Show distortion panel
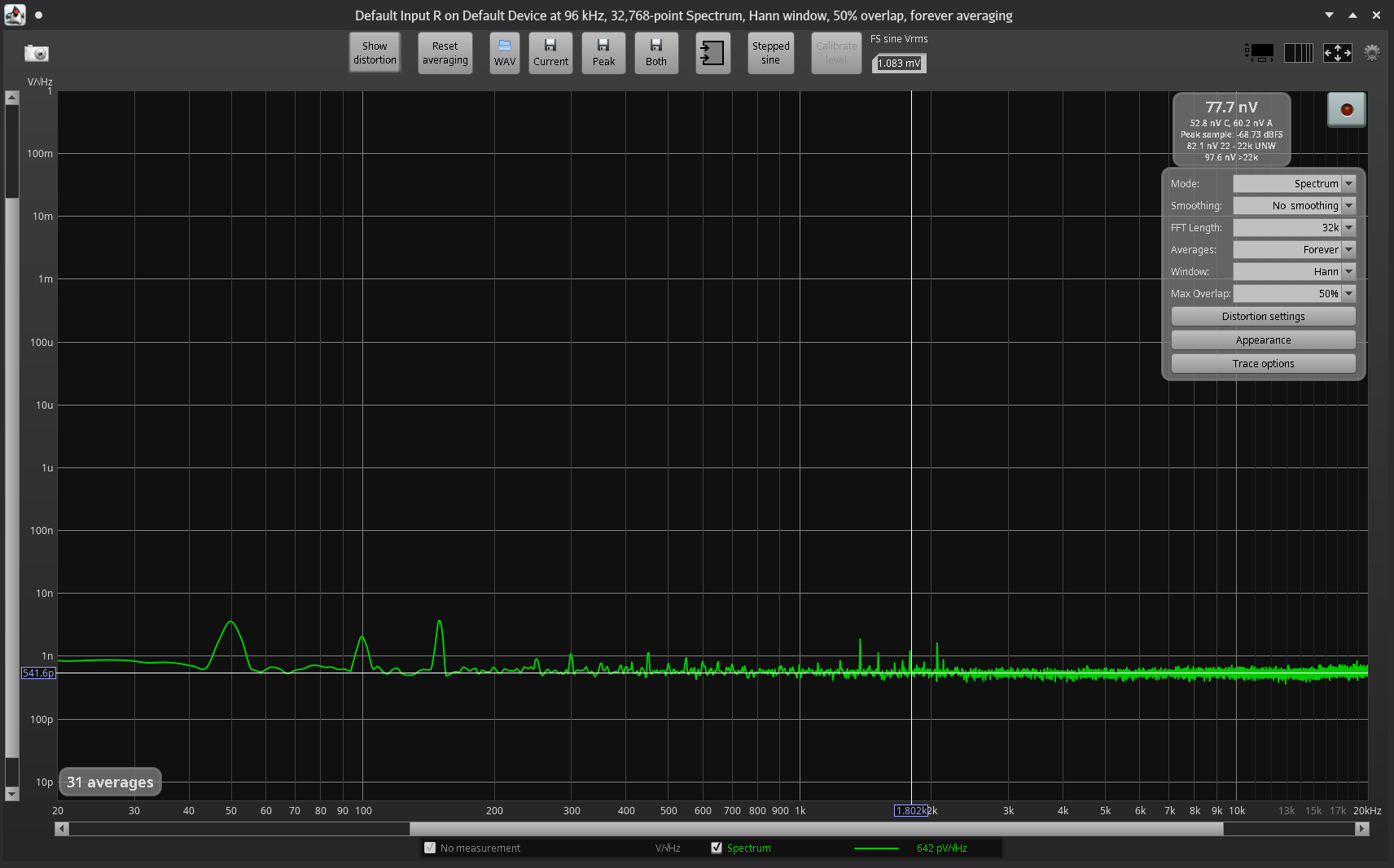The width and height of the screenshot is (1394, 868). [375, 53]
